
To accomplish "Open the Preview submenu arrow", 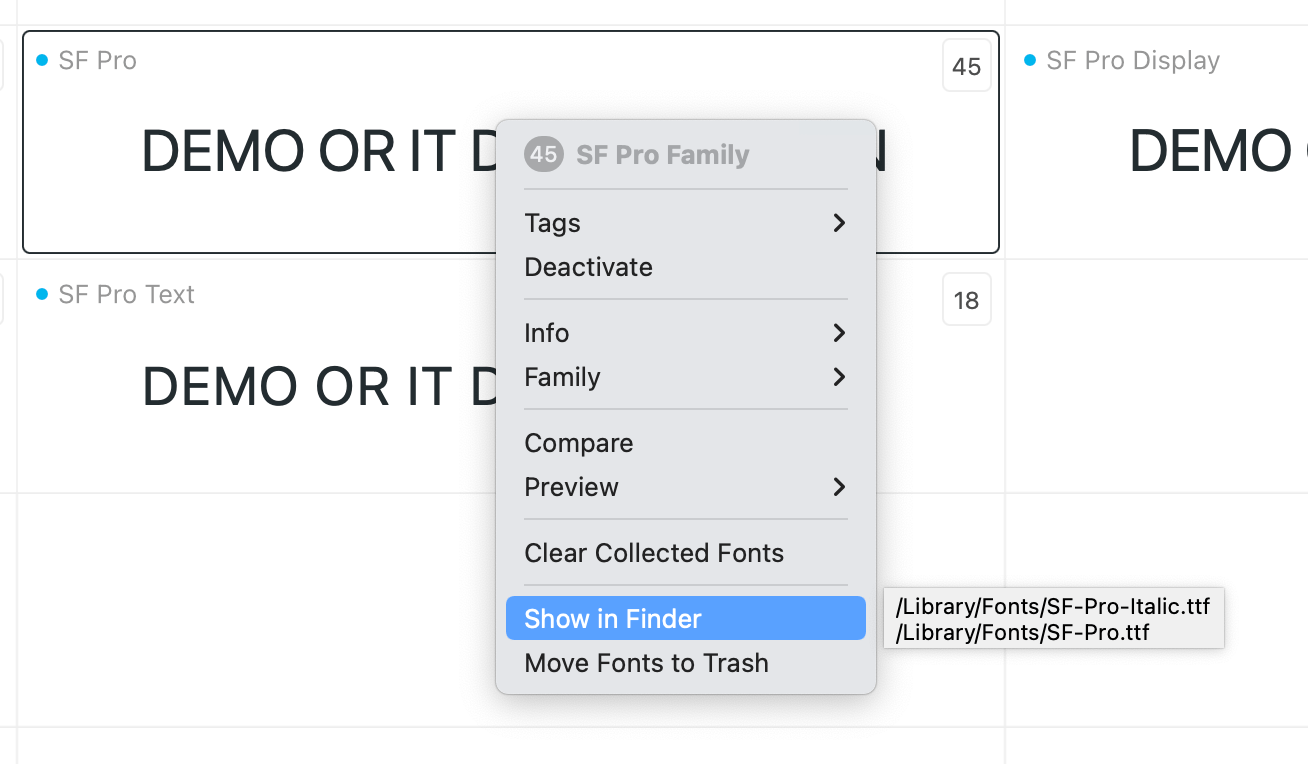I will pyautogui.click(x=839, y=487).
